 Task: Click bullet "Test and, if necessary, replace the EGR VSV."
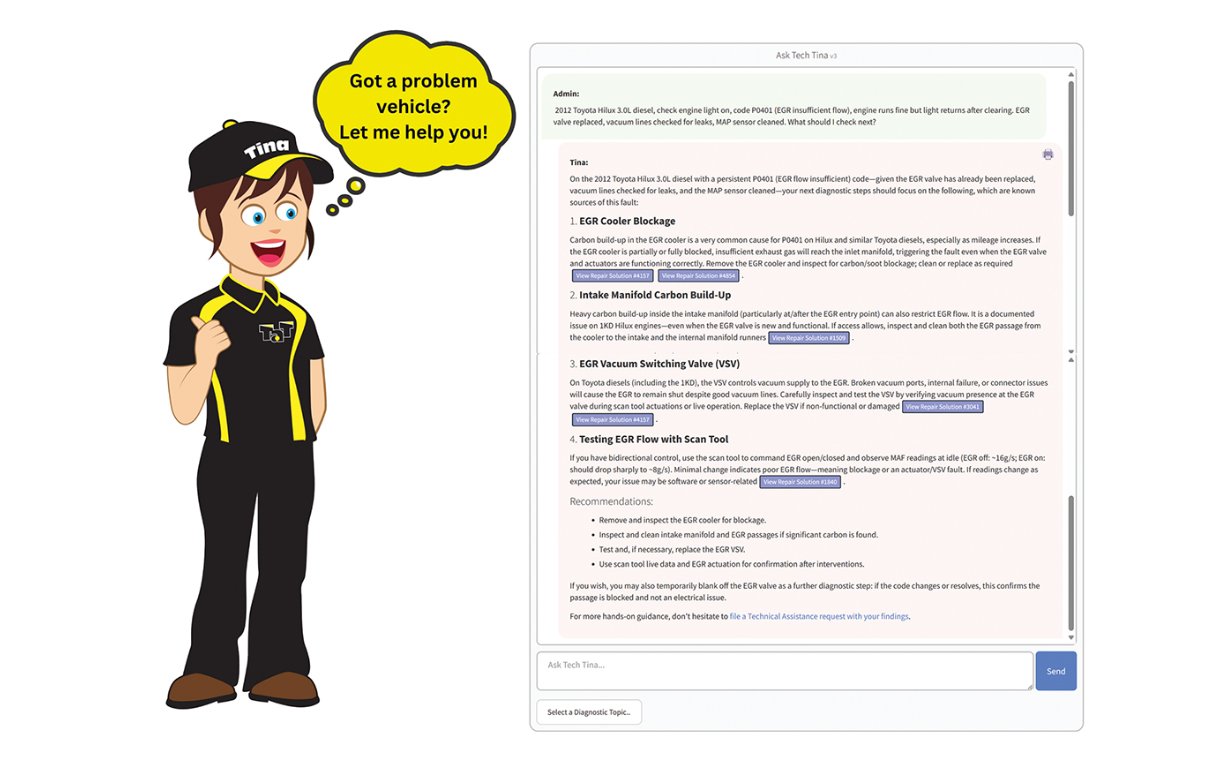click(x=672, y=550)
